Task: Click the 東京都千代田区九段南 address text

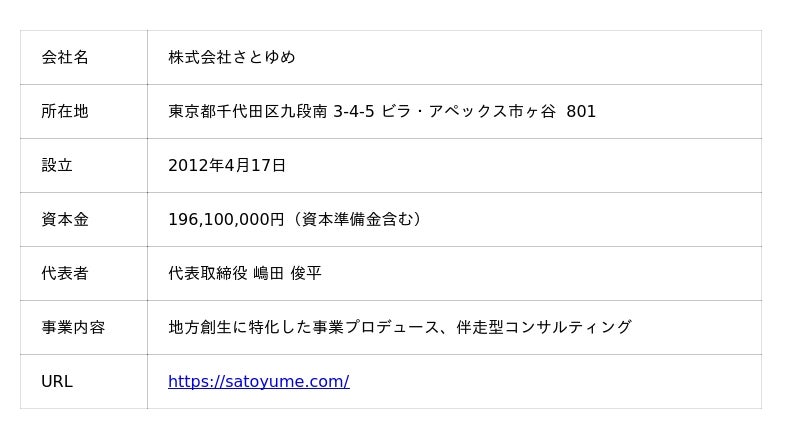Action: [247, 111]
